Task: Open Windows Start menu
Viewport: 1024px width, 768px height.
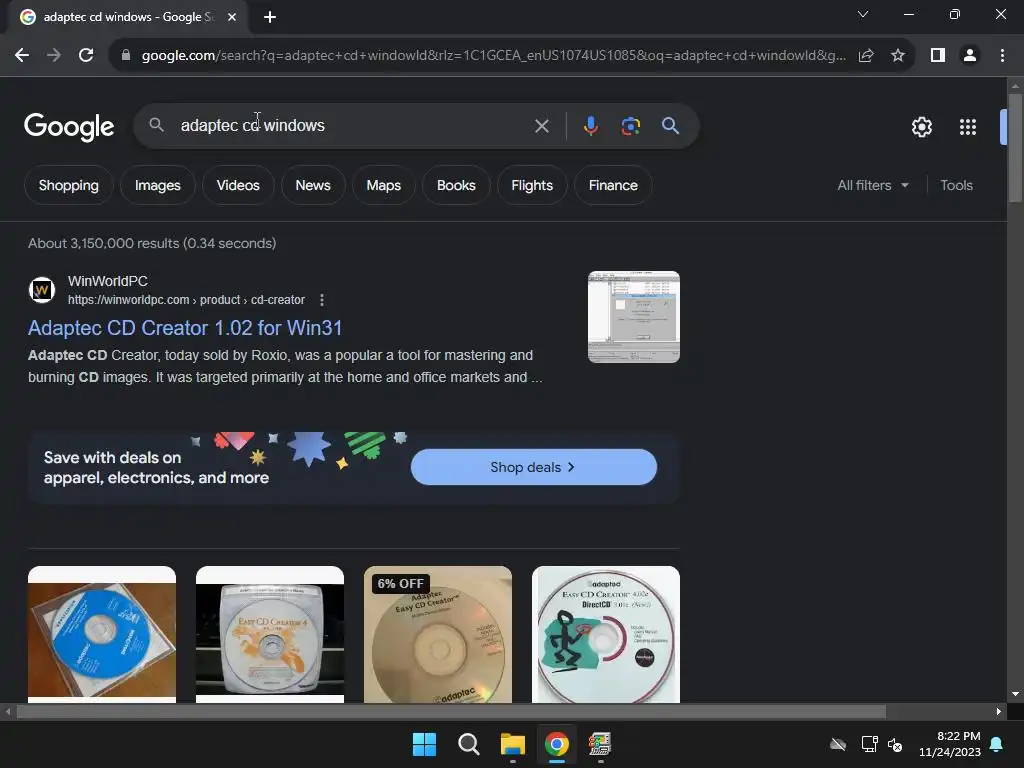Action: pyautogui.click(x=424, y=744)
